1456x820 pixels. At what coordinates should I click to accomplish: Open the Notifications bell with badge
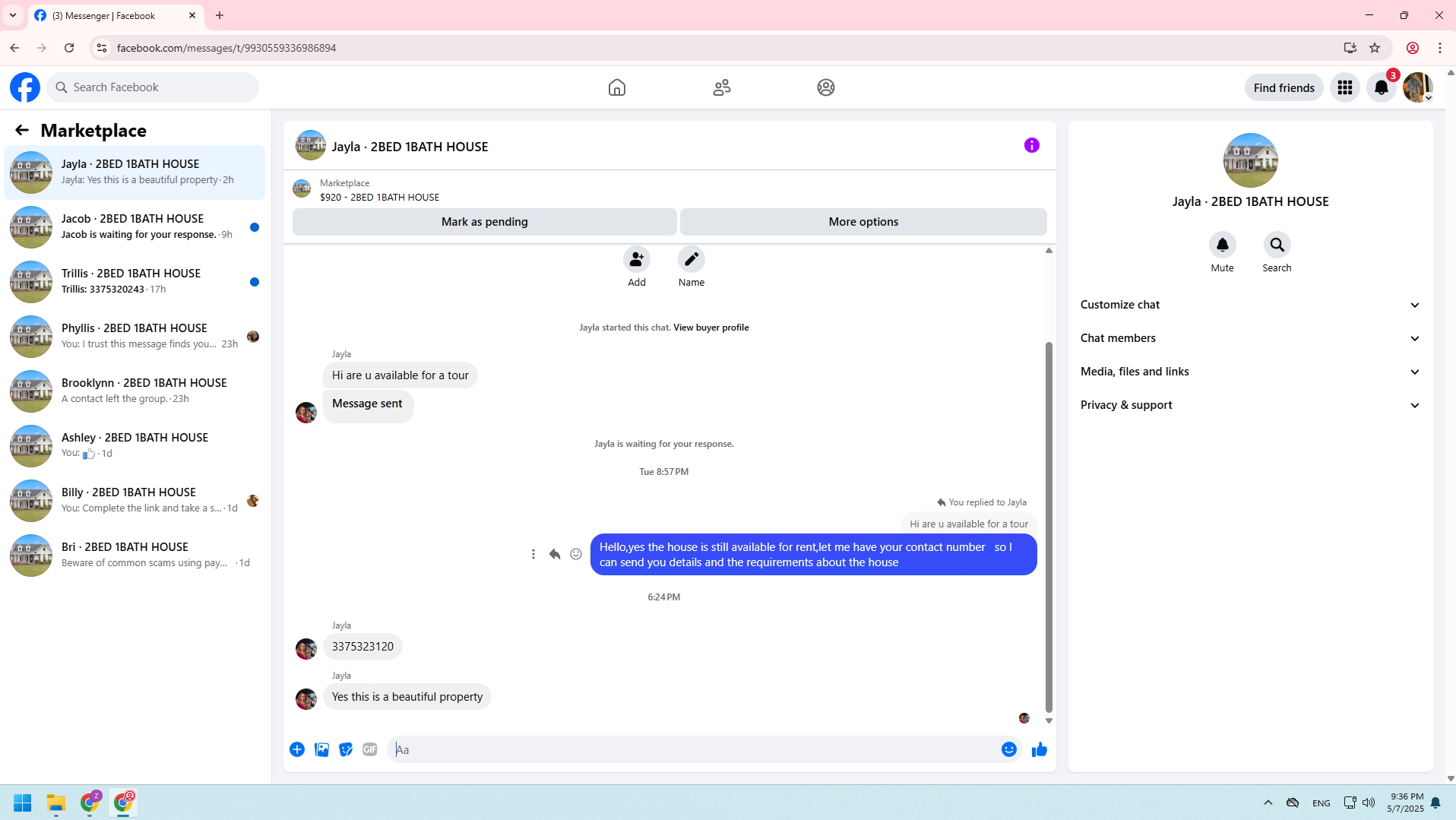tap(1382, 87)
